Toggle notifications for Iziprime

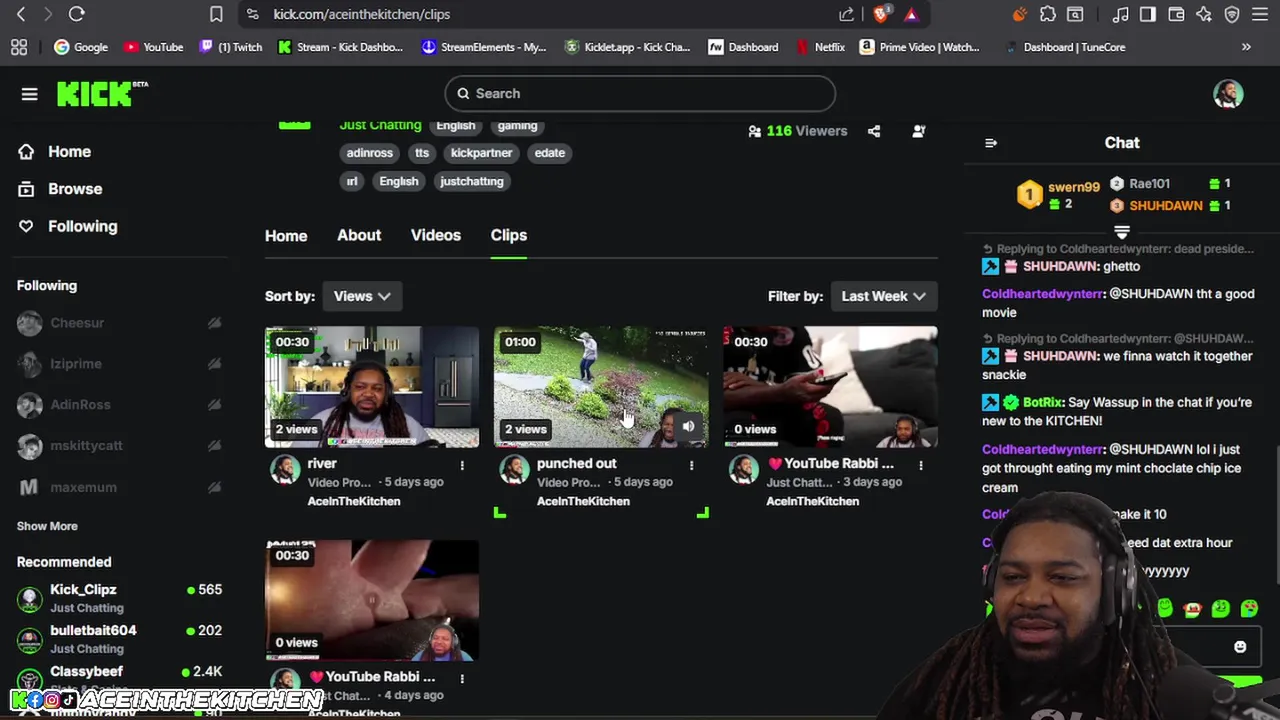[214, 364]
